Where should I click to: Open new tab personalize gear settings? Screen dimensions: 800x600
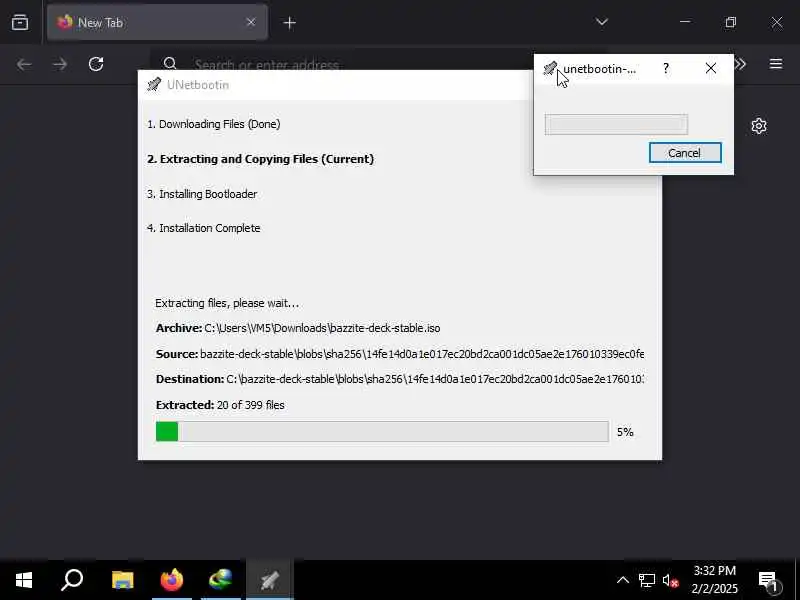[x=759, y=126]
